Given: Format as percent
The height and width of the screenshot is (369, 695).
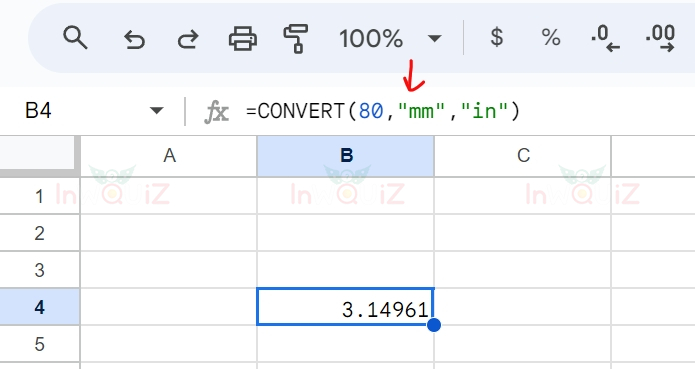Looking at the screenshot, I should (x=551, y=38).
